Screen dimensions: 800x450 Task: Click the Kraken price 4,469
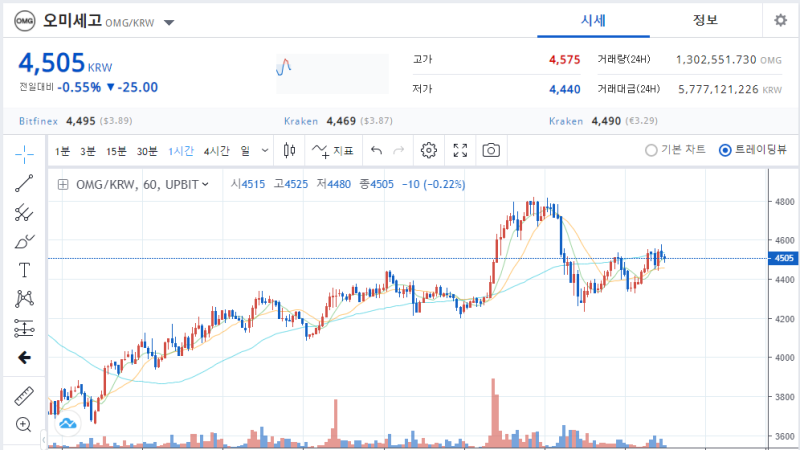pos(341,121)
